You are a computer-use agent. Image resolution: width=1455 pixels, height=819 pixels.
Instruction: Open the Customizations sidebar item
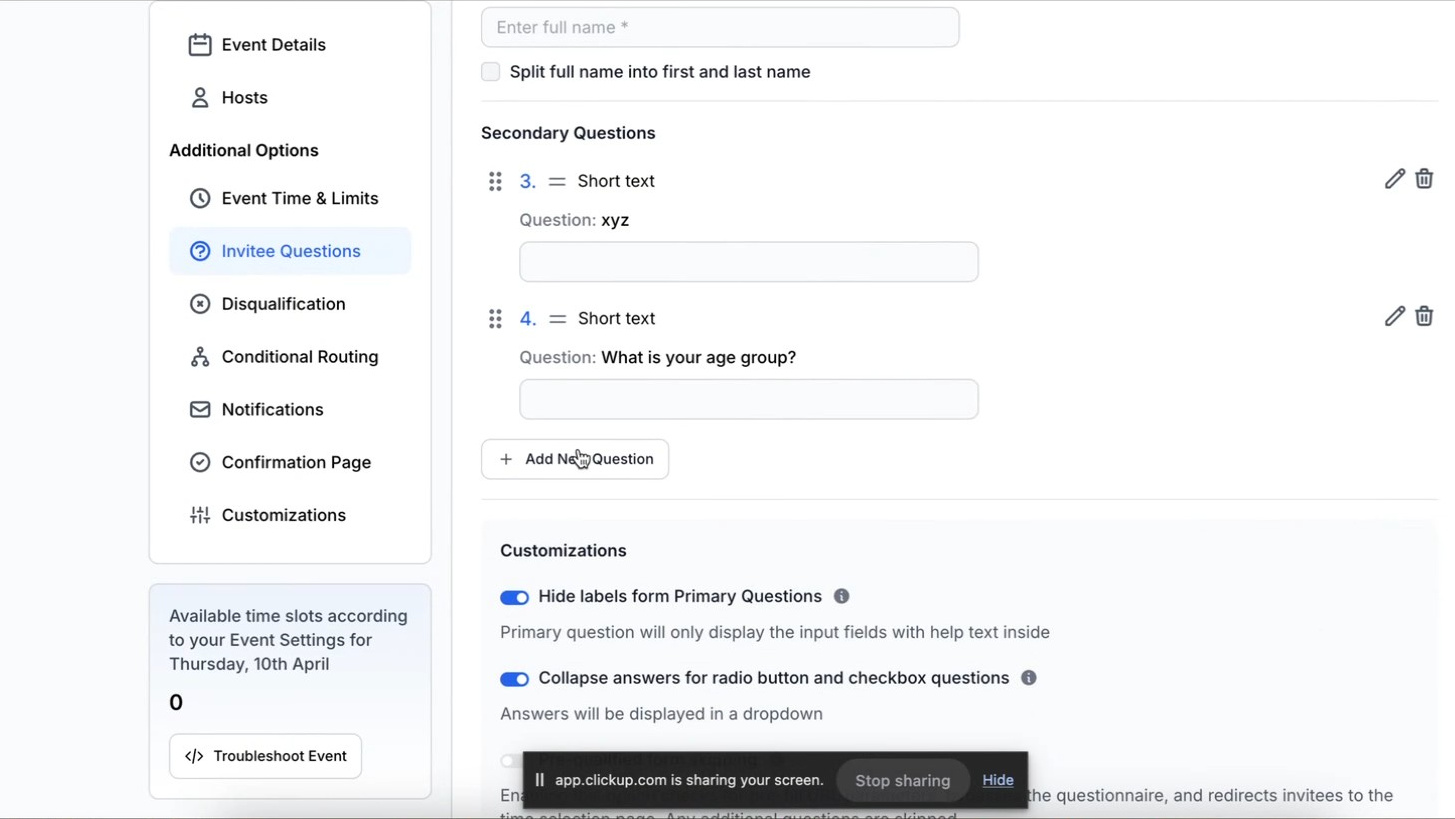[283, 515]
